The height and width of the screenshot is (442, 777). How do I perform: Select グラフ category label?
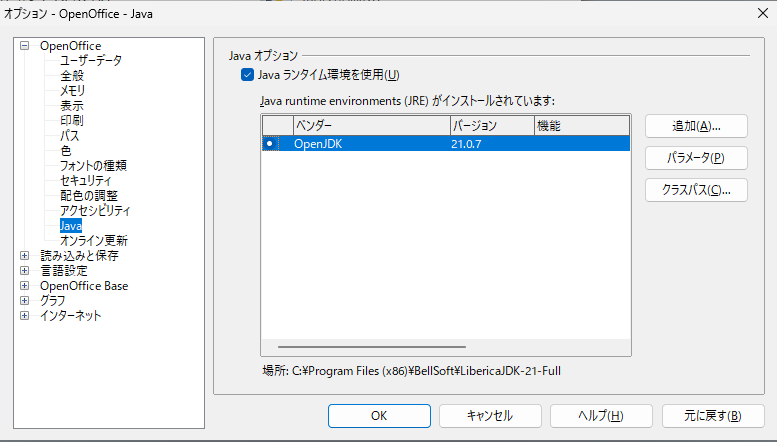pos(53,301)
